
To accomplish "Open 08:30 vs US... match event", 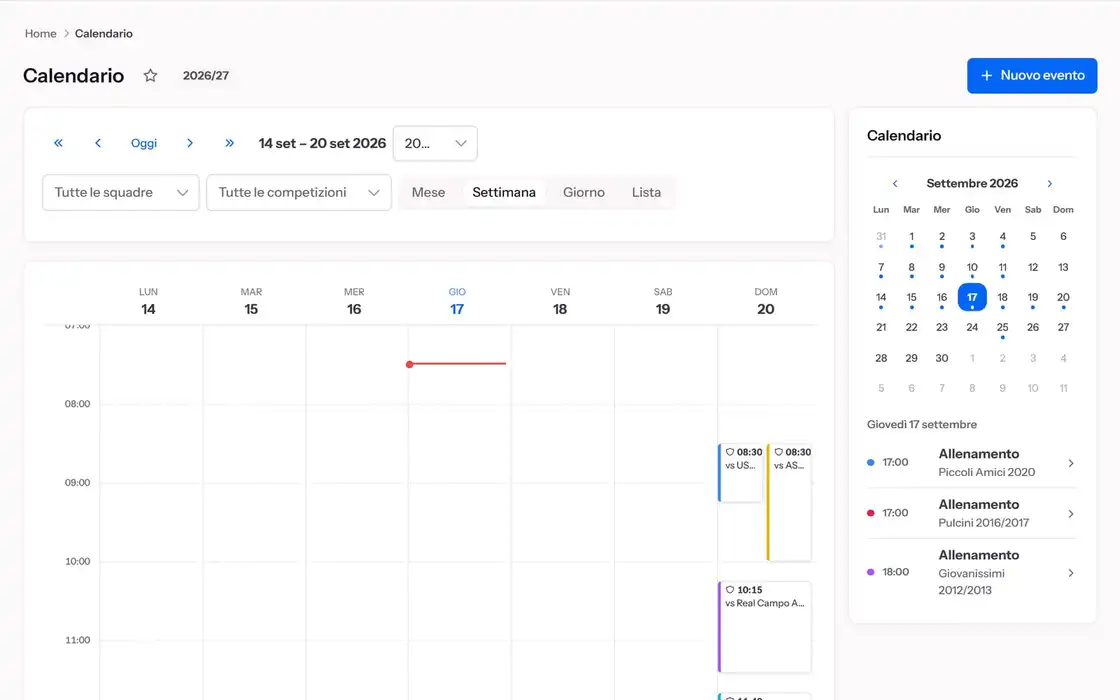I will [x=741, y=473].
